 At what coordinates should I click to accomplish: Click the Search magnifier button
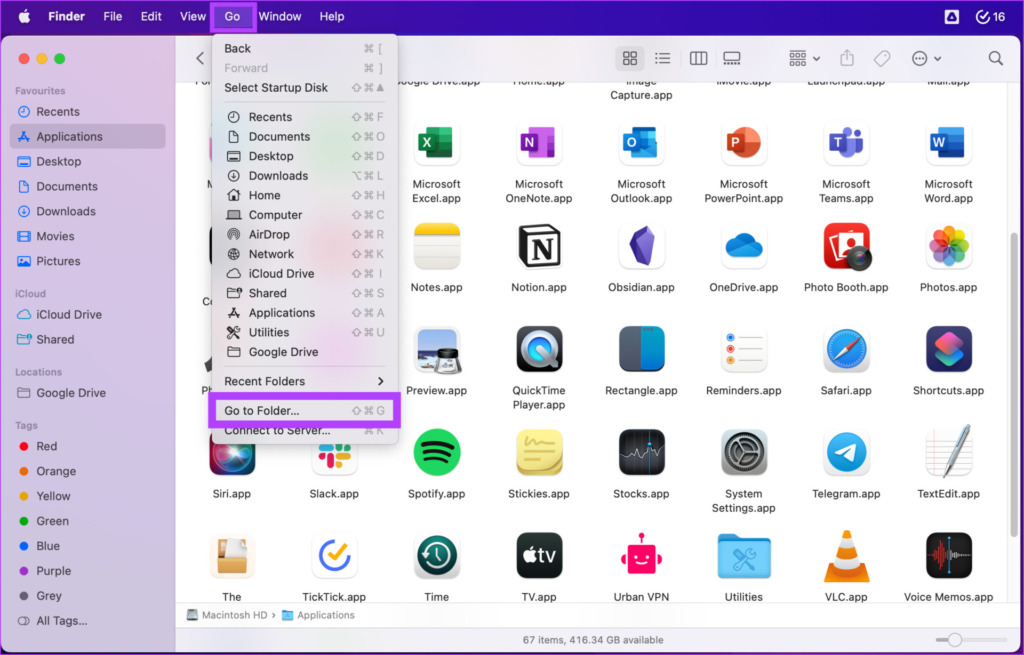[995, 59]
